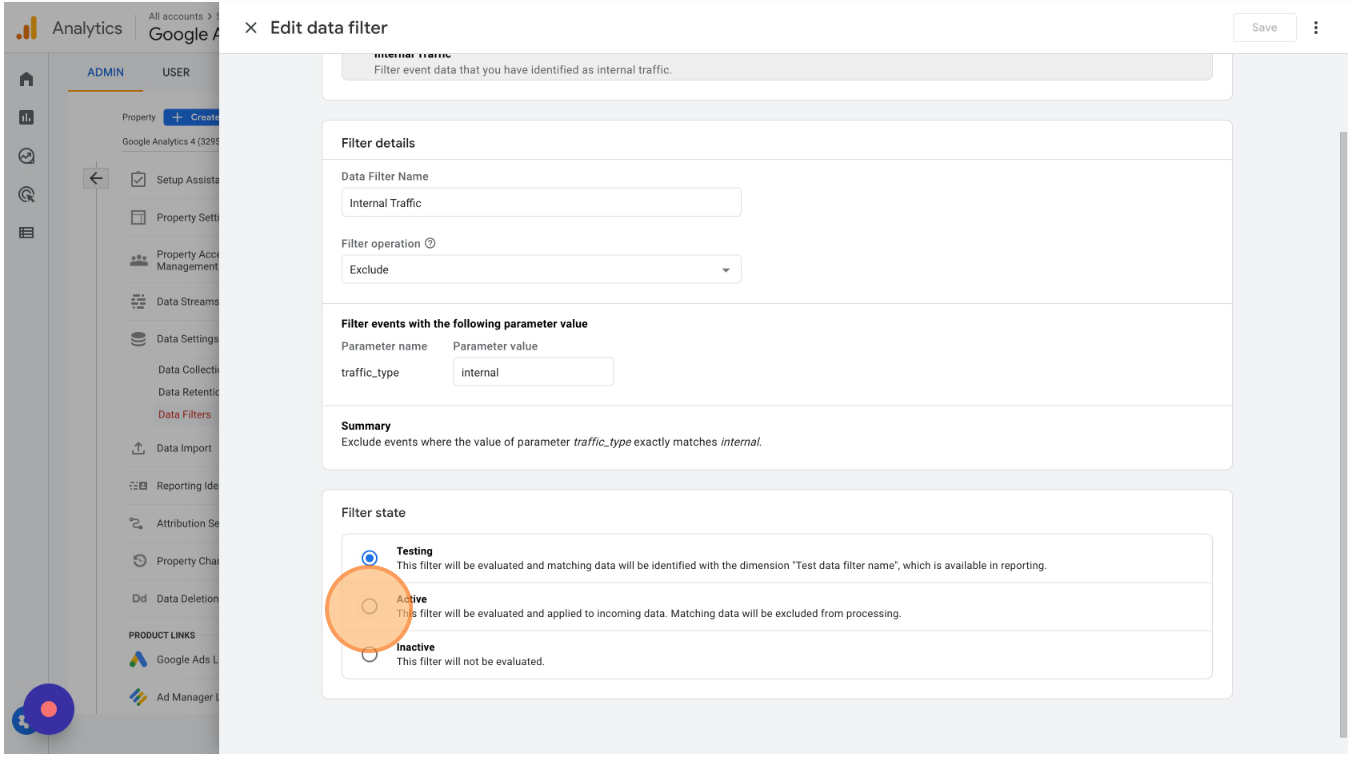
Task: Click the Save button
Action: tap(1264, 28)
